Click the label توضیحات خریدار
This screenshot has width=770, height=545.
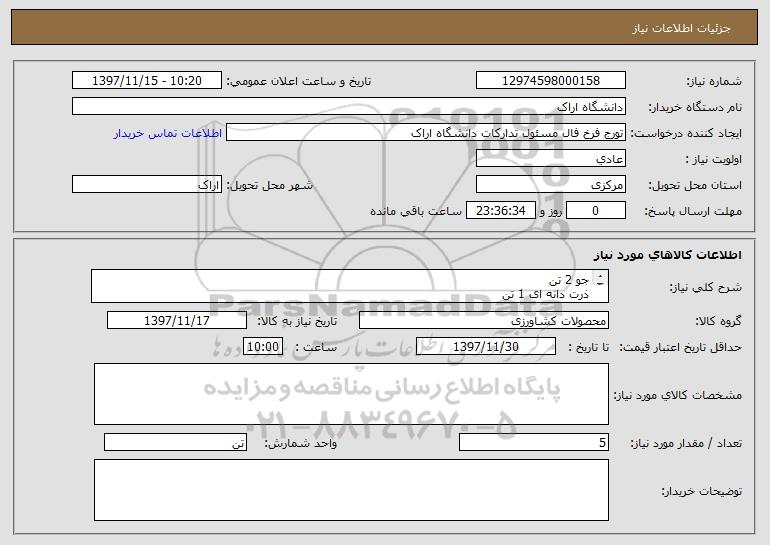coord(701,491)
